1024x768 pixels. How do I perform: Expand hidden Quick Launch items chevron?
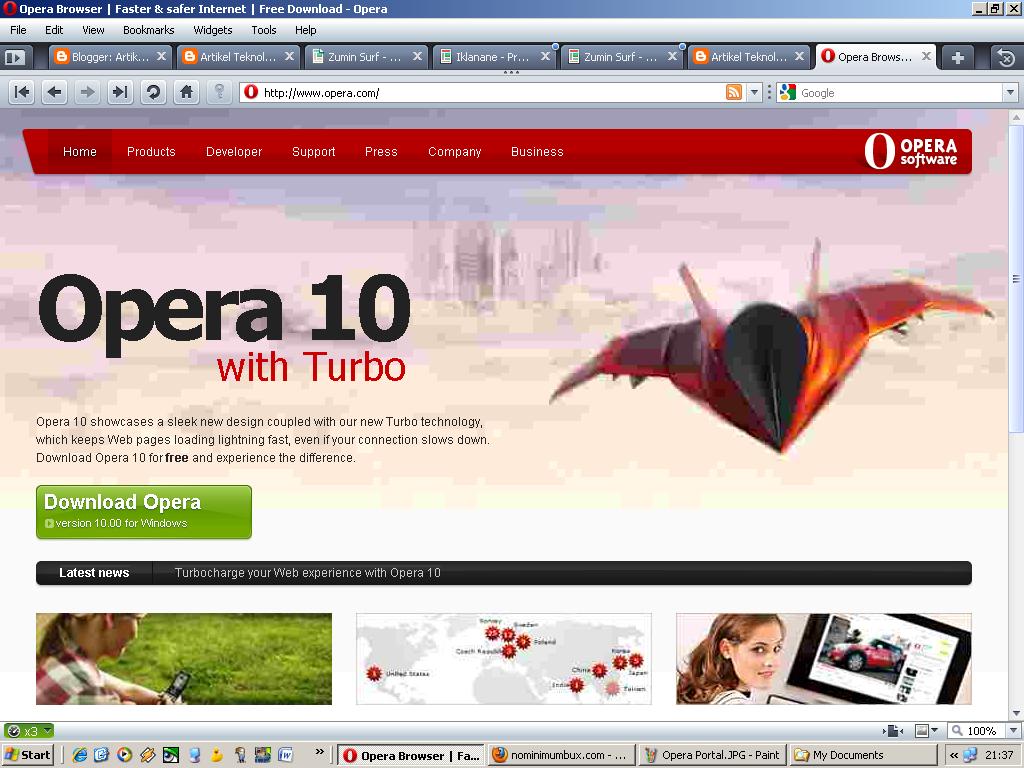(319, 752)
